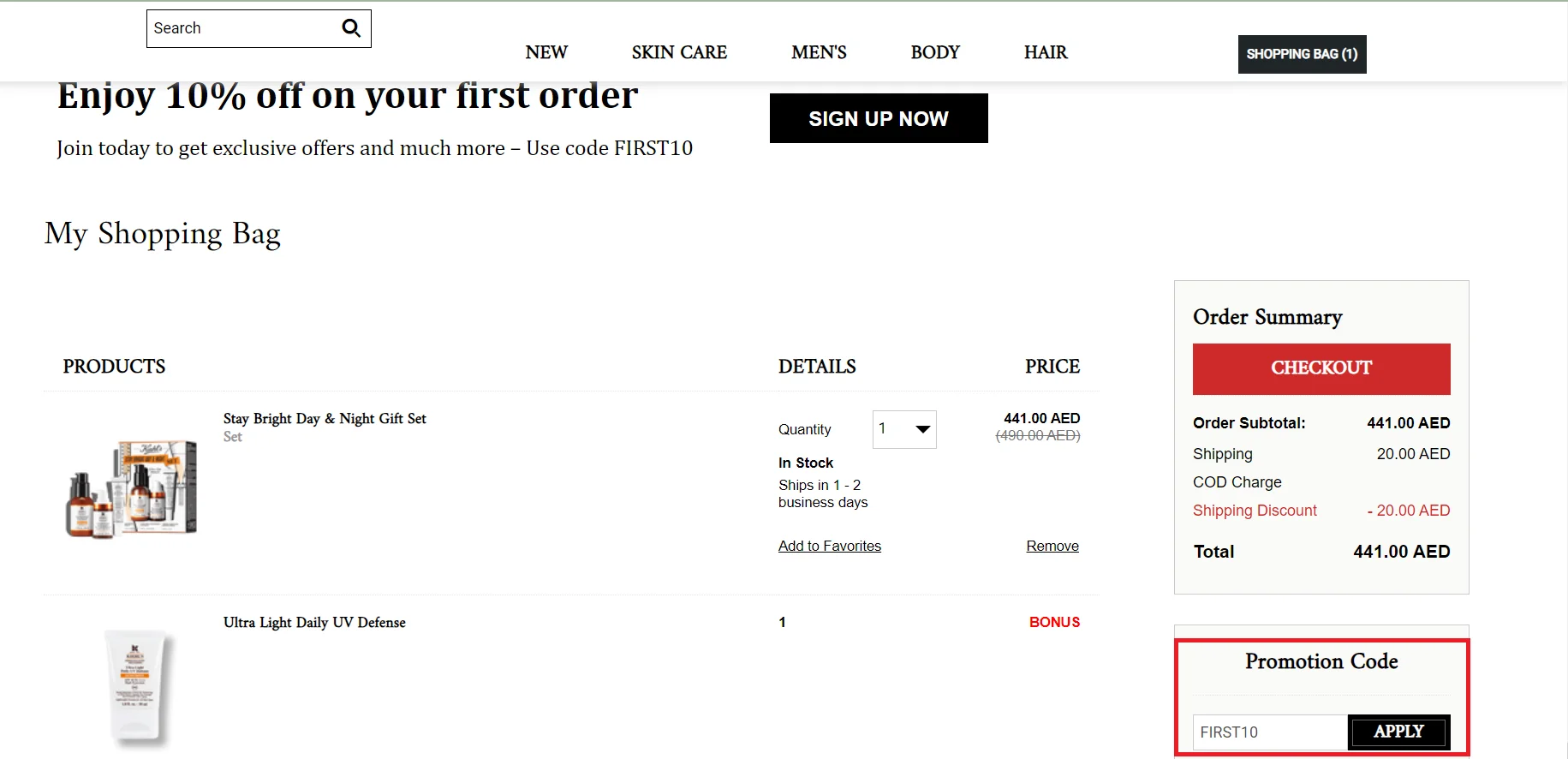Open the BODY category
This screenshot has height=759, width=1568.
(934, 52)
